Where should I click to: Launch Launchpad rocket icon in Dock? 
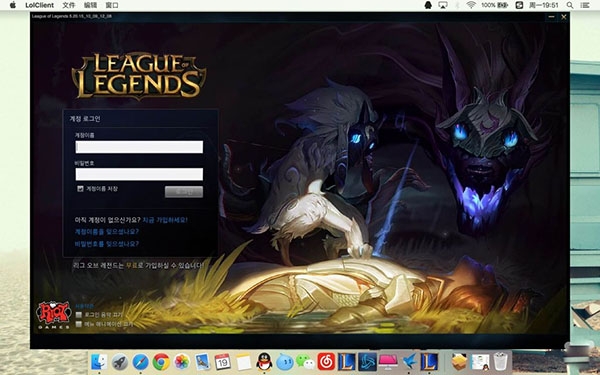pyautogui.click(x=120, y=362)
